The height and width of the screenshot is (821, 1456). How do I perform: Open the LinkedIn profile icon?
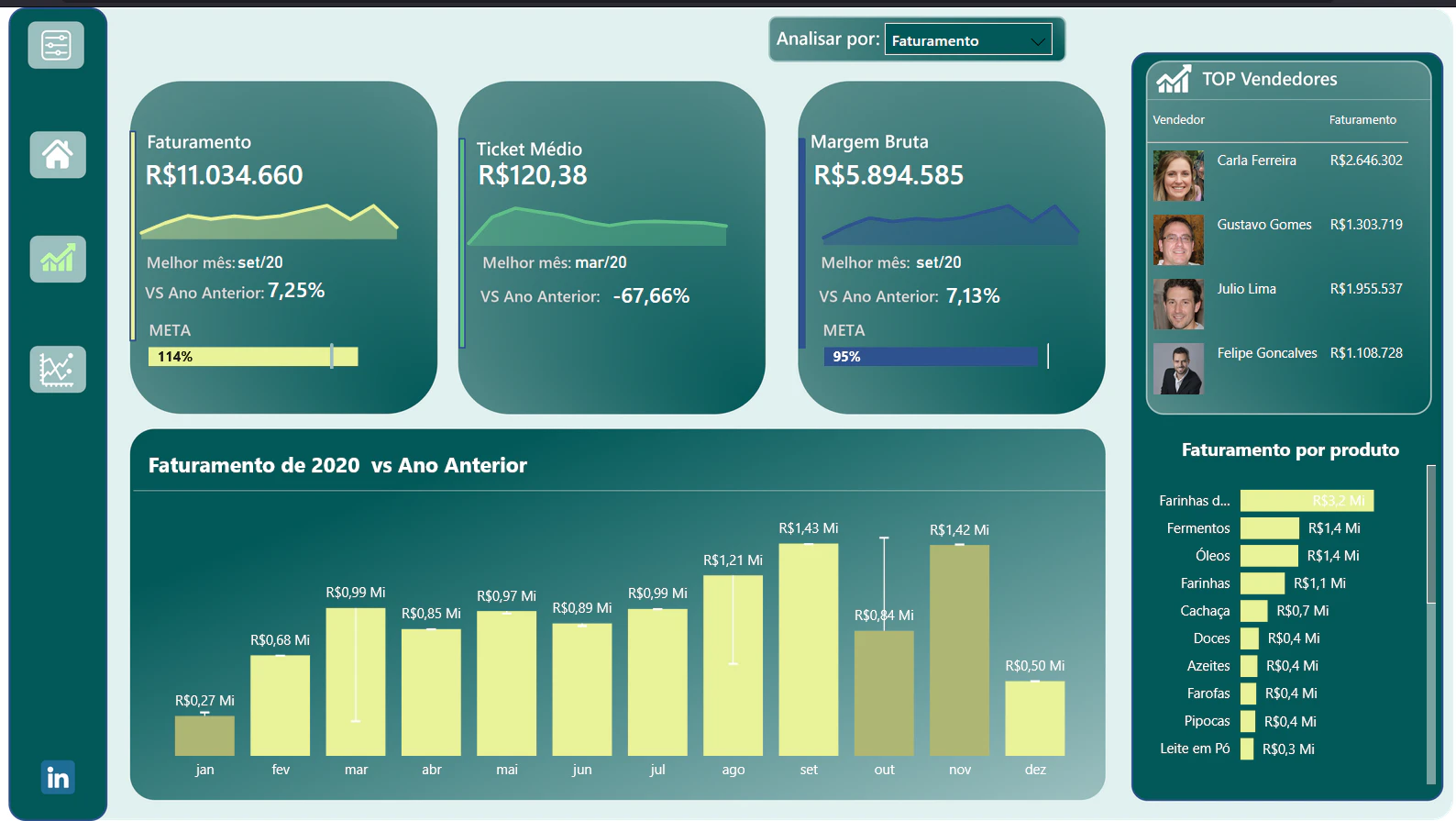[x=58, y=778]
